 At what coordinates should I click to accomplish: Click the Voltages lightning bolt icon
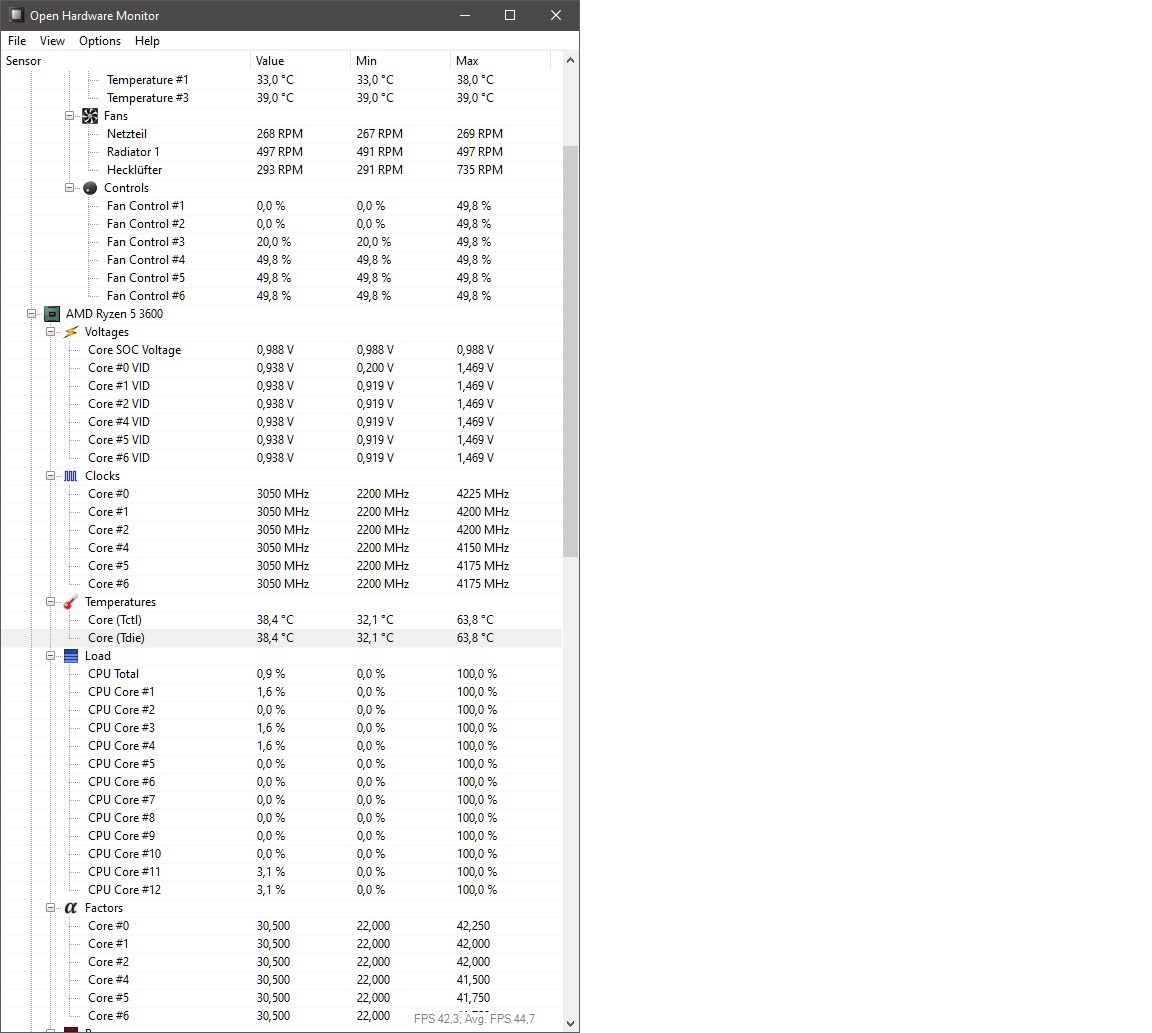click(71, 332)
